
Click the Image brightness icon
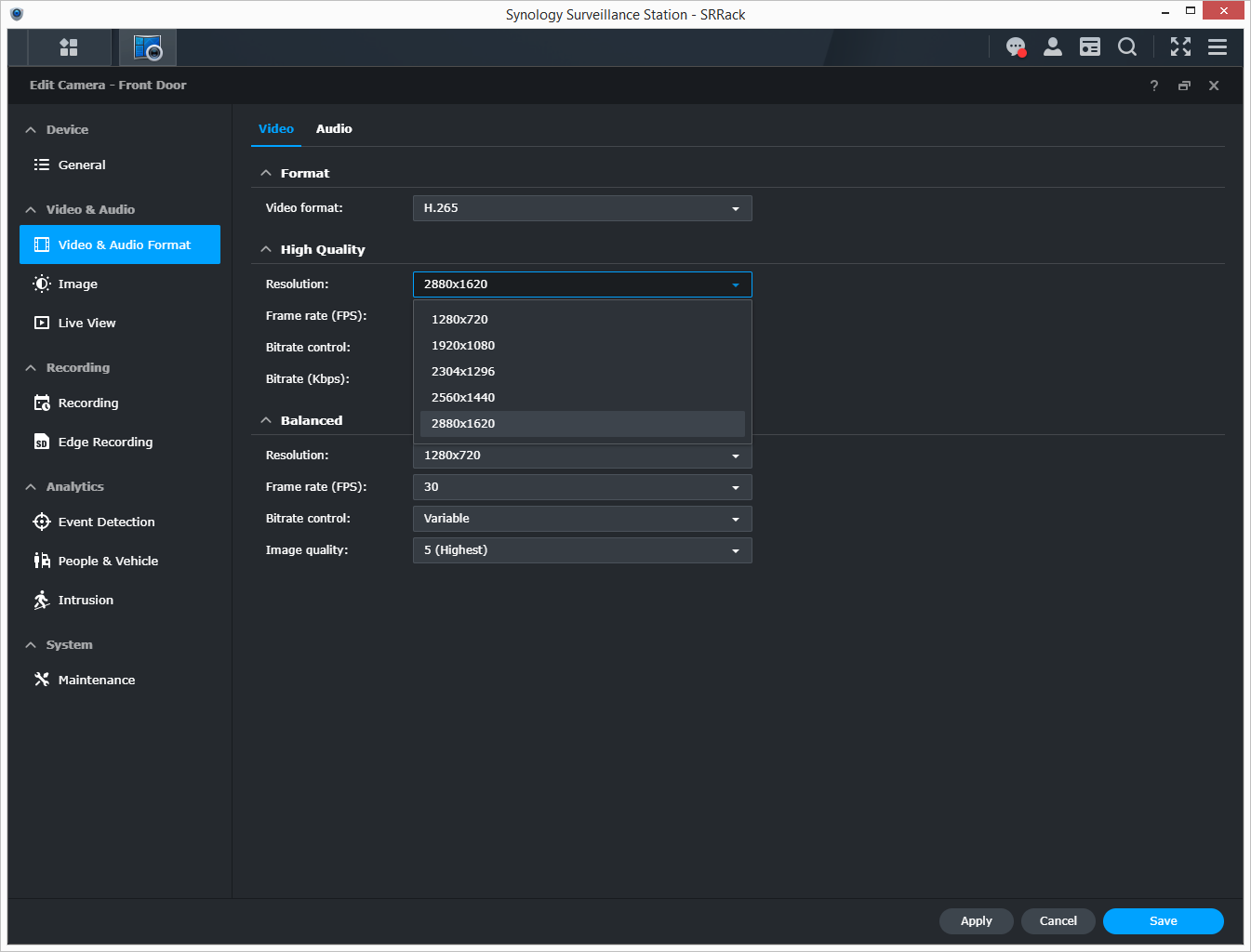click(x=42, y=284)
